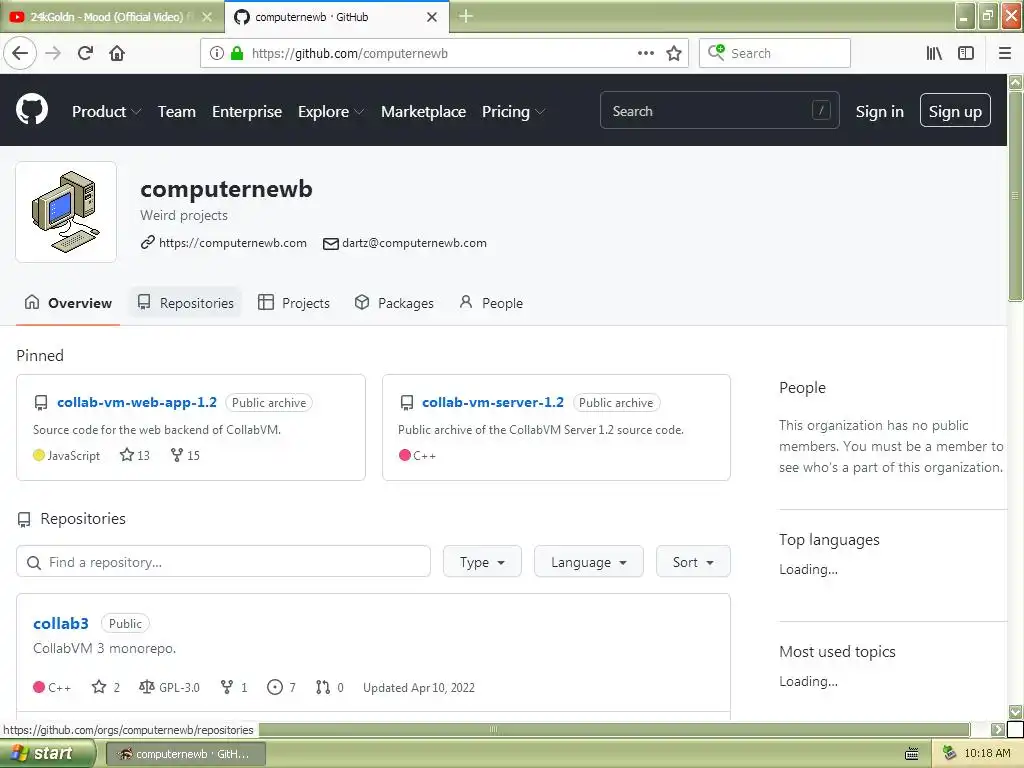1024x768 pixels.
Task: Close the 24kGoldn Mood YouTube tab
Action: click(207, 17)
